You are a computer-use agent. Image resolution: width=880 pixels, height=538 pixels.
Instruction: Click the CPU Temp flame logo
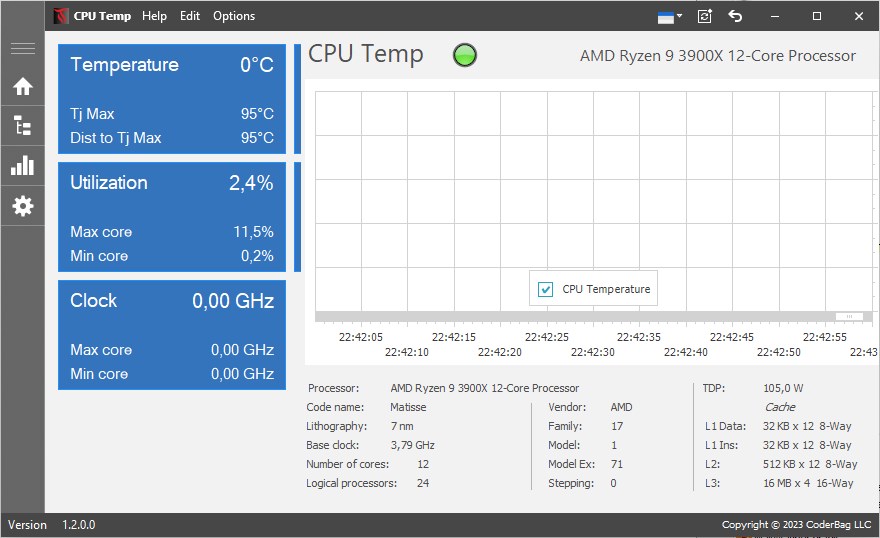pyautogui.click(x=61, y=16)
